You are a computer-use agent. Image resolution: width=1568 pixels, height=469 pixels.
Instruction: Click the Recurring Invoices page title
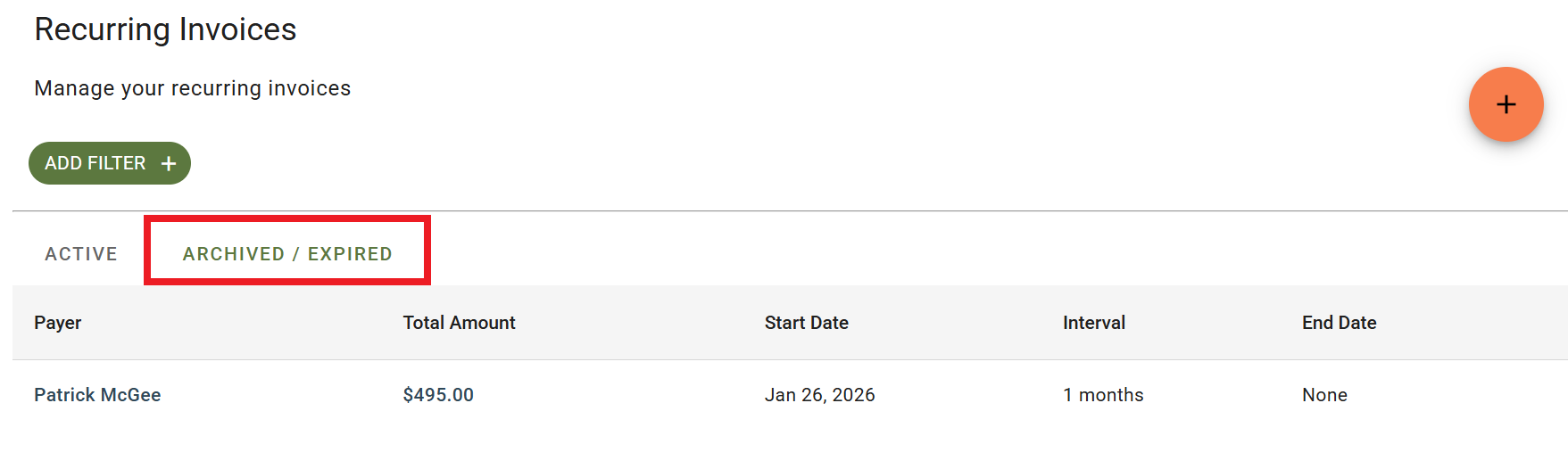click(x=165, y=29)
